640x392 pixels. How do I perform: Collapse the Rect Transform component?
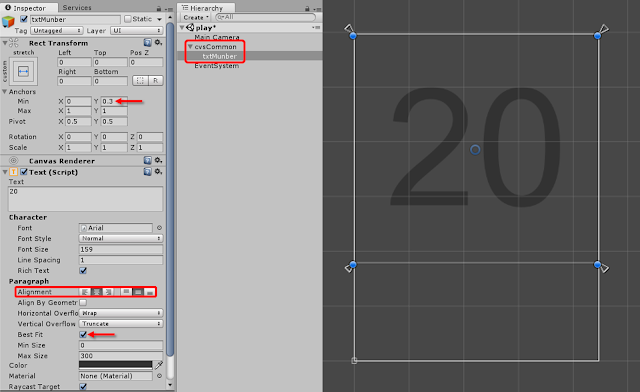point(4,42)
